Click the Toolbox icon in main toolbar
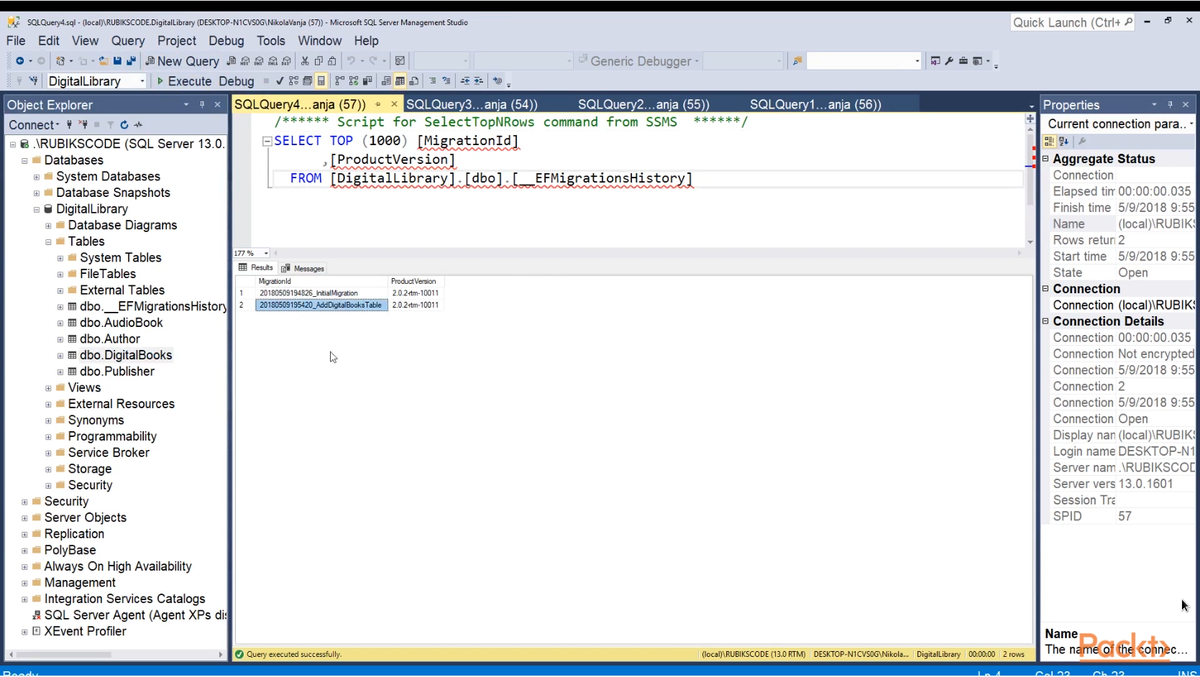Screen dimensions: 1200x677 tap(963, 61)
